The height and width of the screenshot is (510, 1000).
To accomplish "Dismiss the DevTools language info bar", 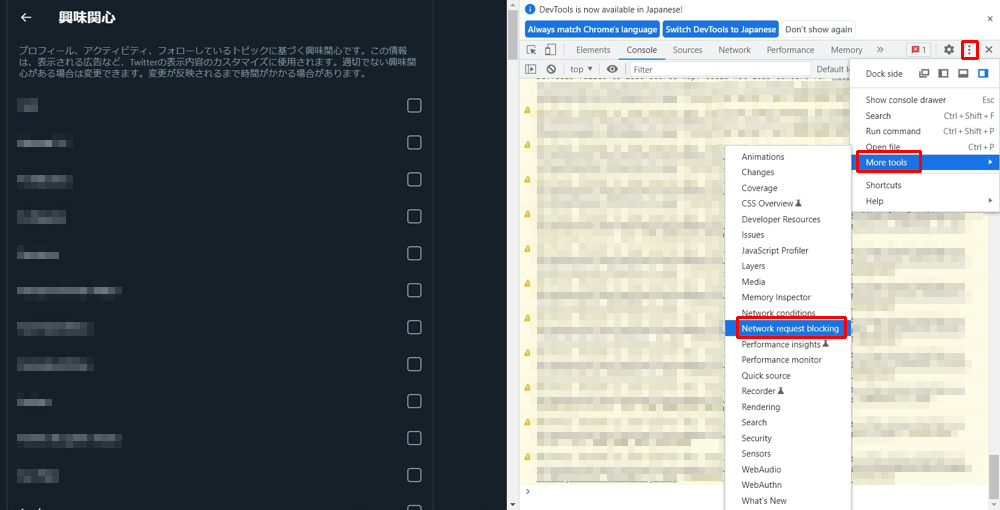I will [990, 19].
